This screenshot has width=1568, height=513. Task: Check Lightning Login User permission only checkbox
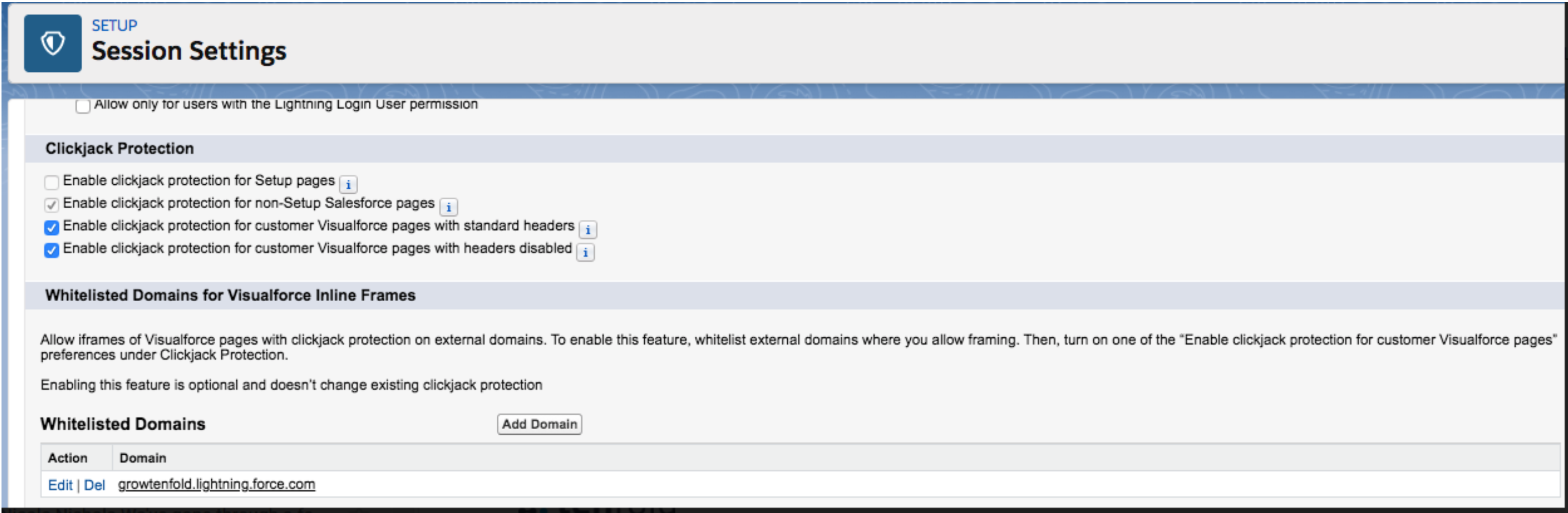pos(83,106)
